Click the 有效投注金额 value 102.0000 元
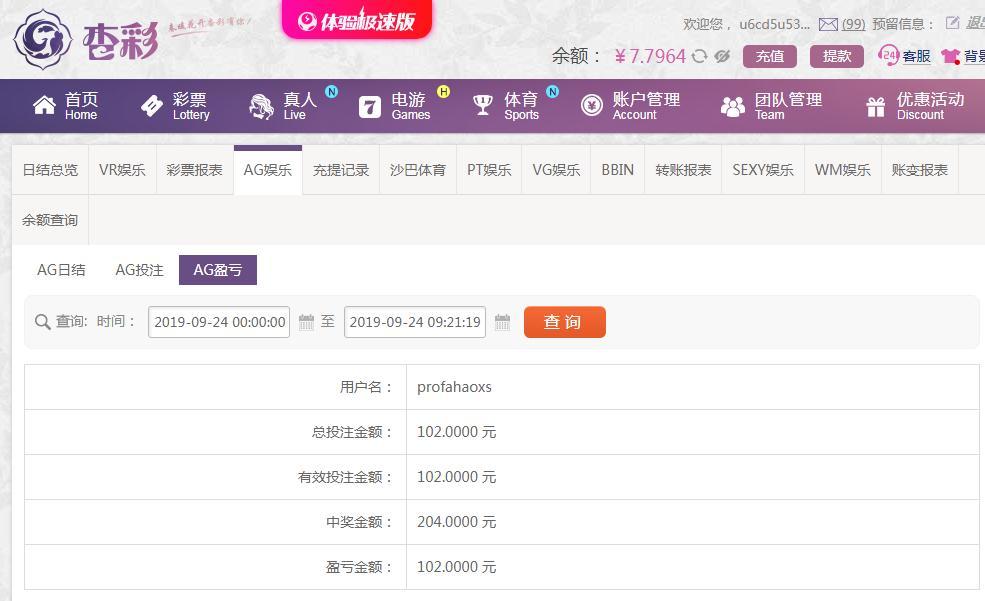This screenshot has width=985, height=601. [x=457, y=477]
